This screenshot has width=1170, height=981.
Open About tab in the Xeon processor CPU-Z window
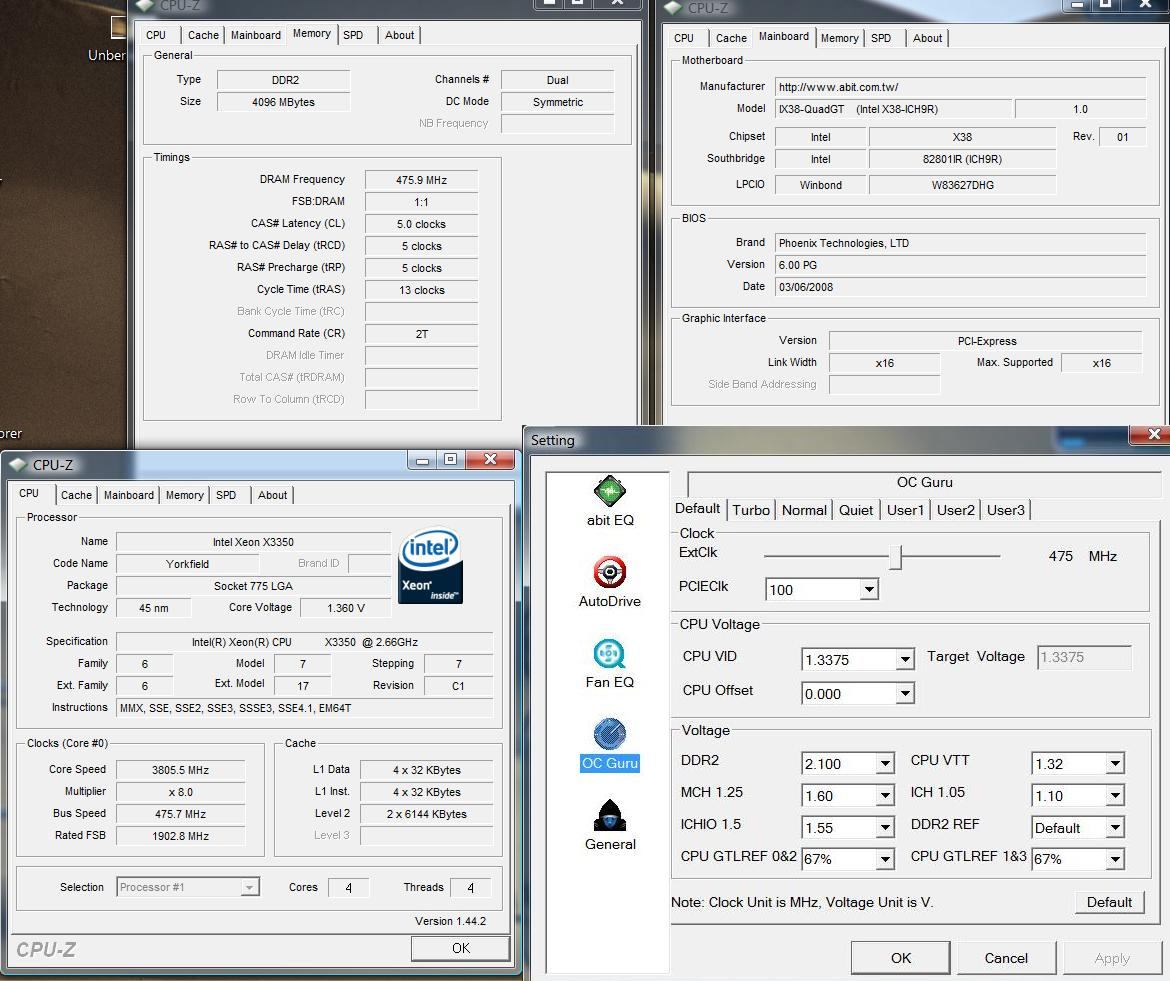[272, 495]
